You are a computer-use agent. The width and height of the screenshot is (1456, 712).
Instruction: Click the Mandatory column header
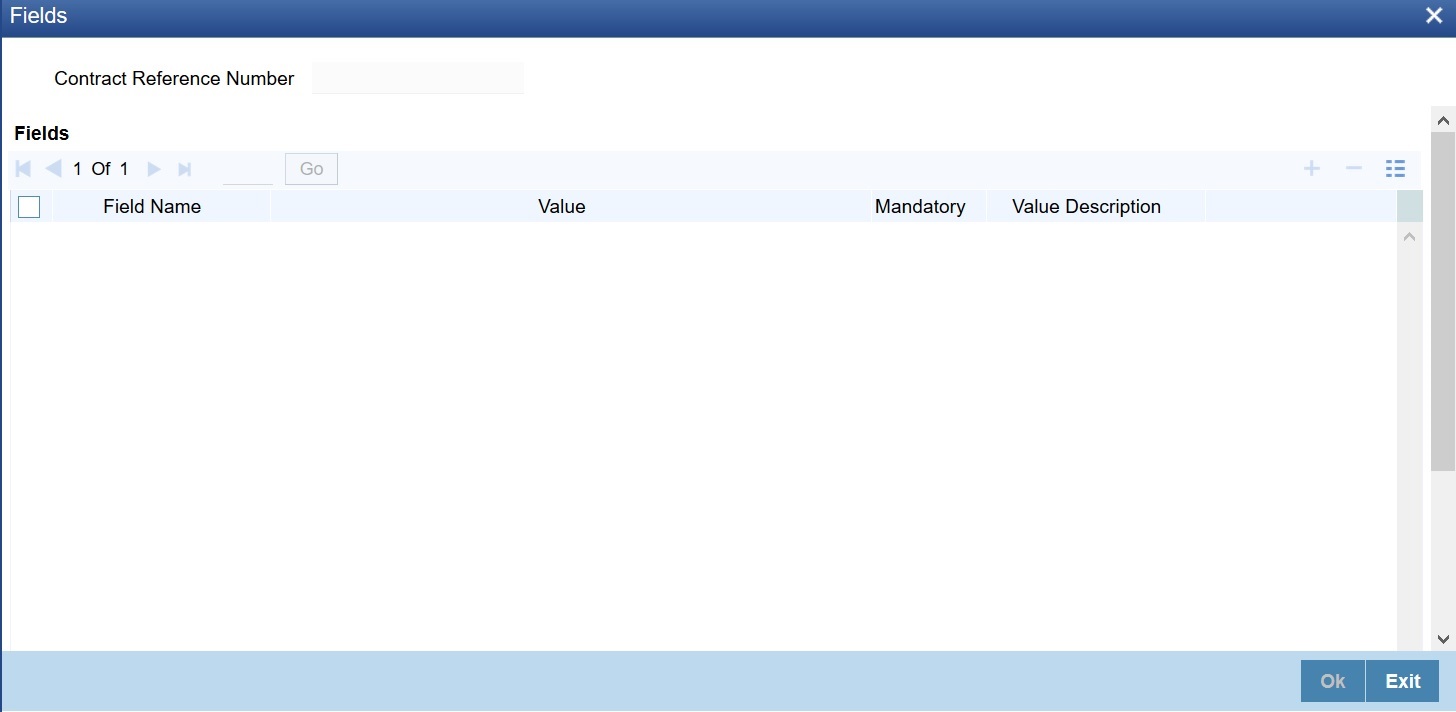point(920,207)
